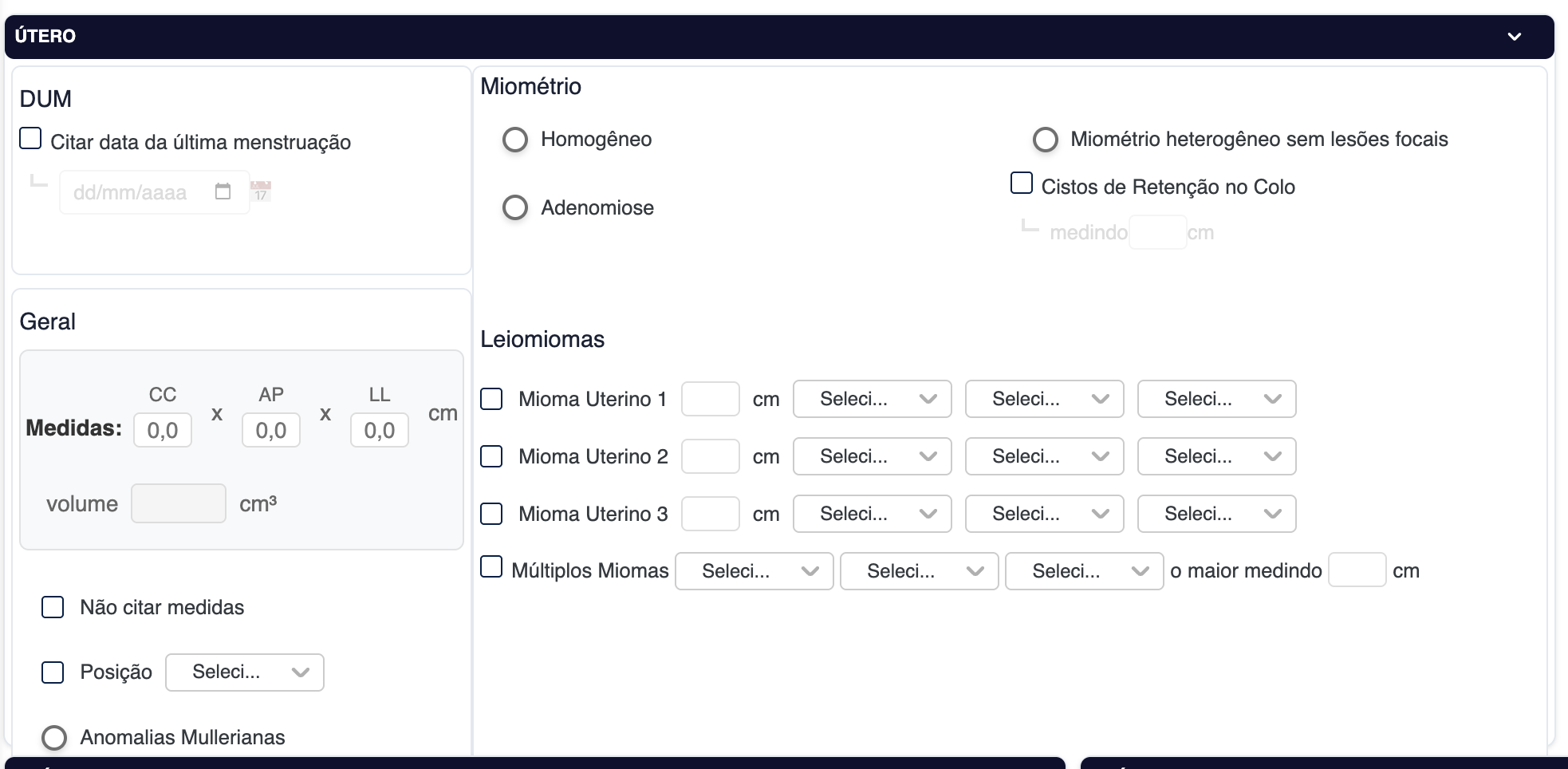Open the date picker icon in date field
Image resolution: width=1568 pixels, height=769 pixels.
223,191
